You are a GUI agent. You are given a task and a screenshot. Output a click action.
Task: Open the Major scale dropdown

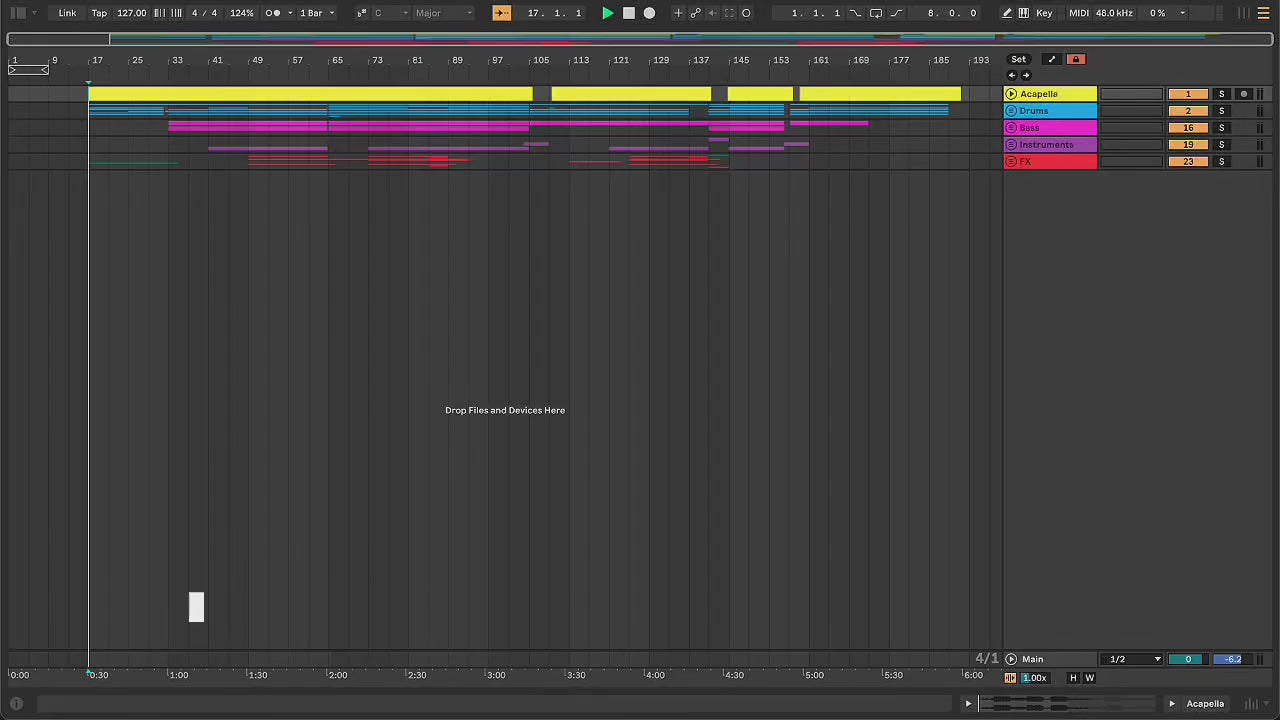point(443,13)
